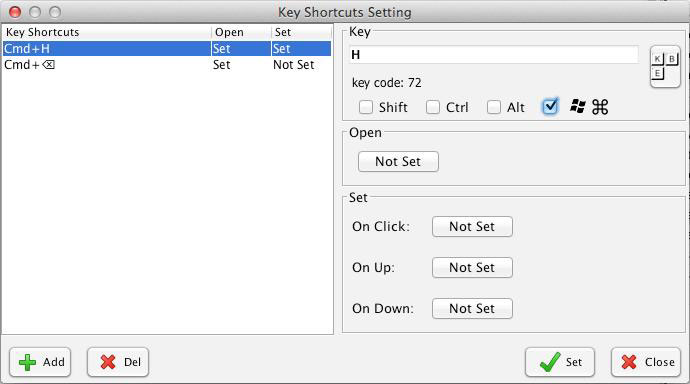Click the red X Close icon
690x384 pixels.
[x=629, y=362]
